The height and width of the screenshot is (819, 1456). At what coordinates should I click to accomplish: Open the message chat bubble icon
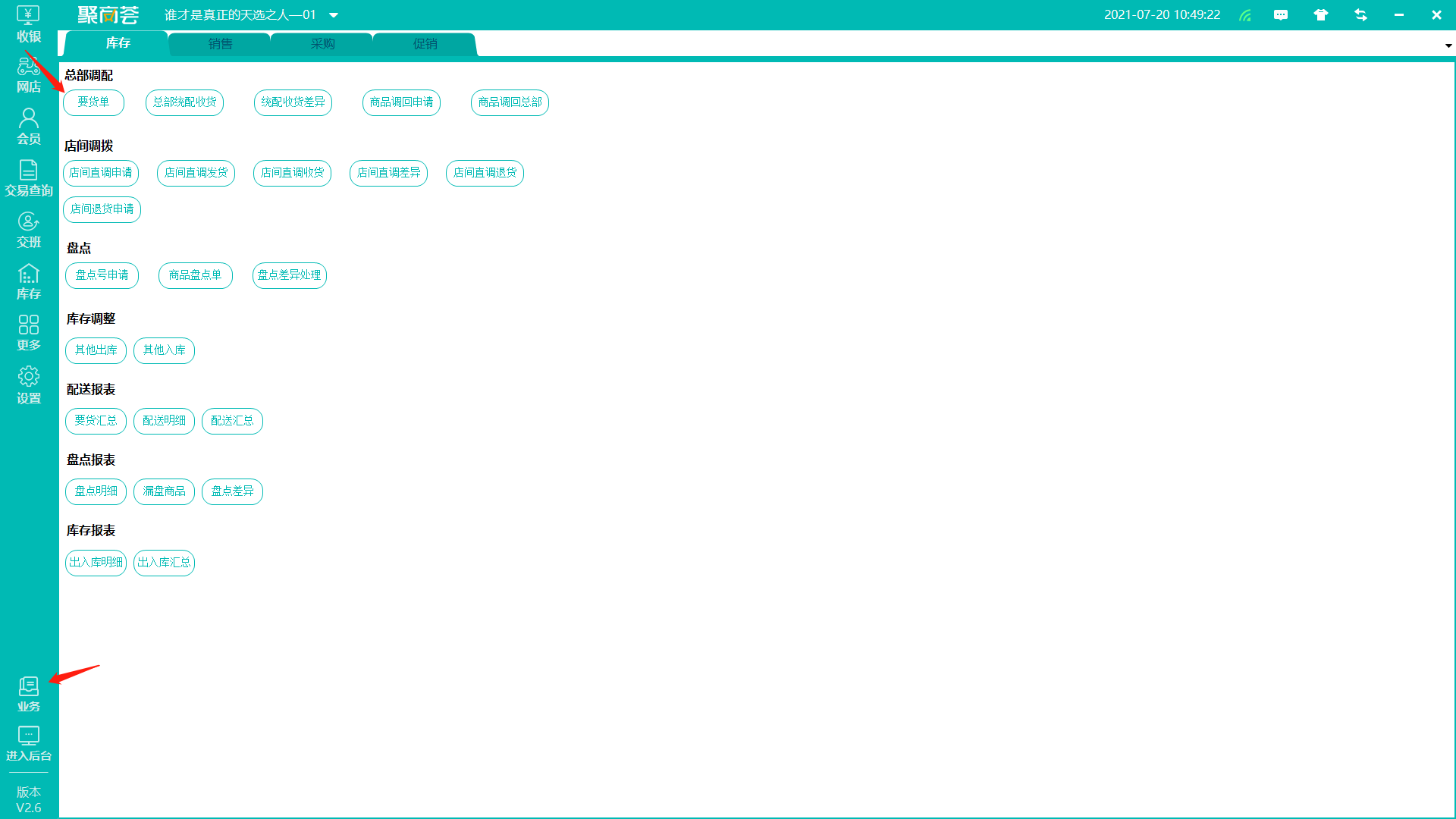[1281, 15]
